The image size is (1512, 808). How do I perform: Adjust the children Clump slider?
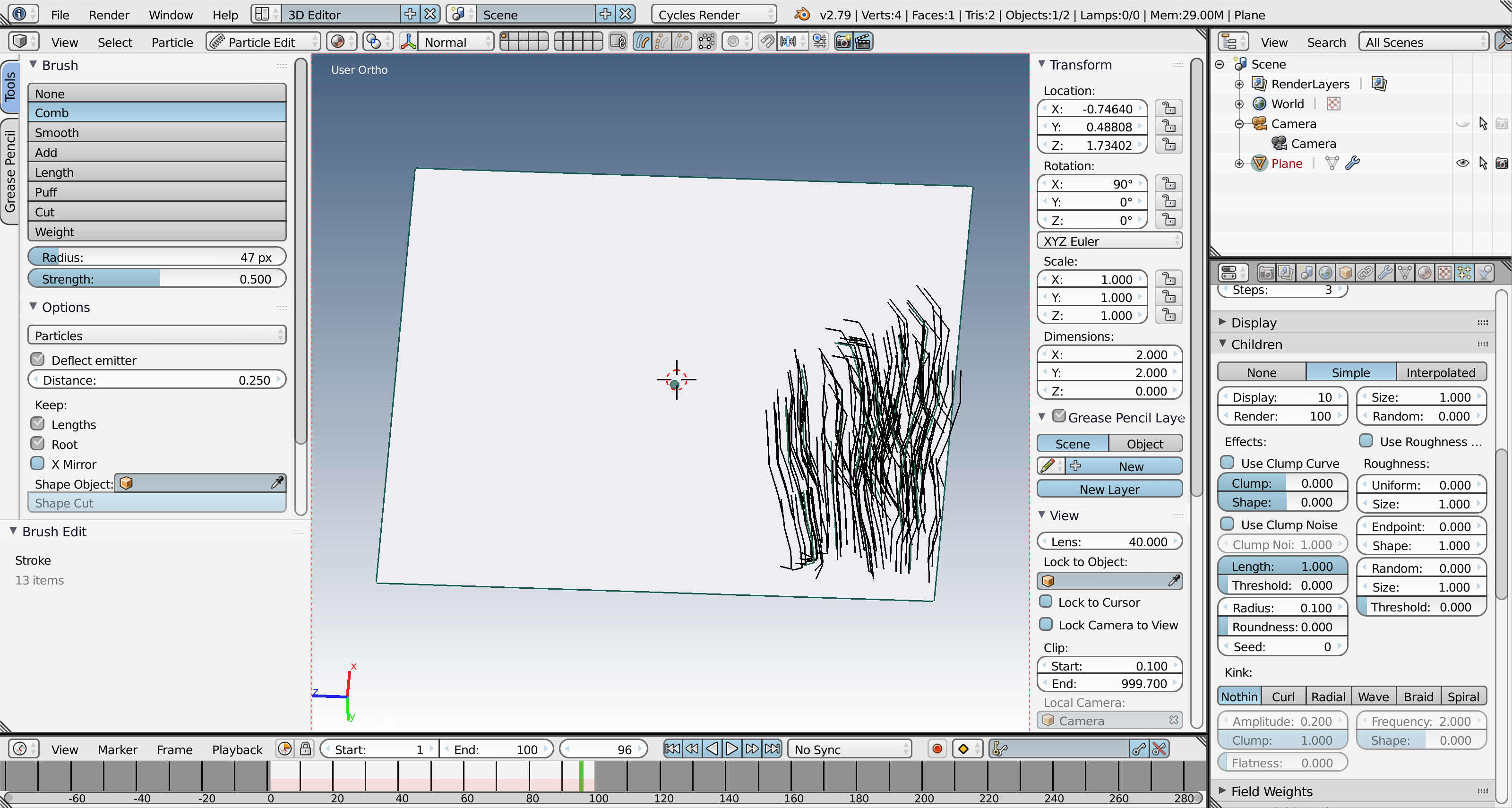point(1282,483)
